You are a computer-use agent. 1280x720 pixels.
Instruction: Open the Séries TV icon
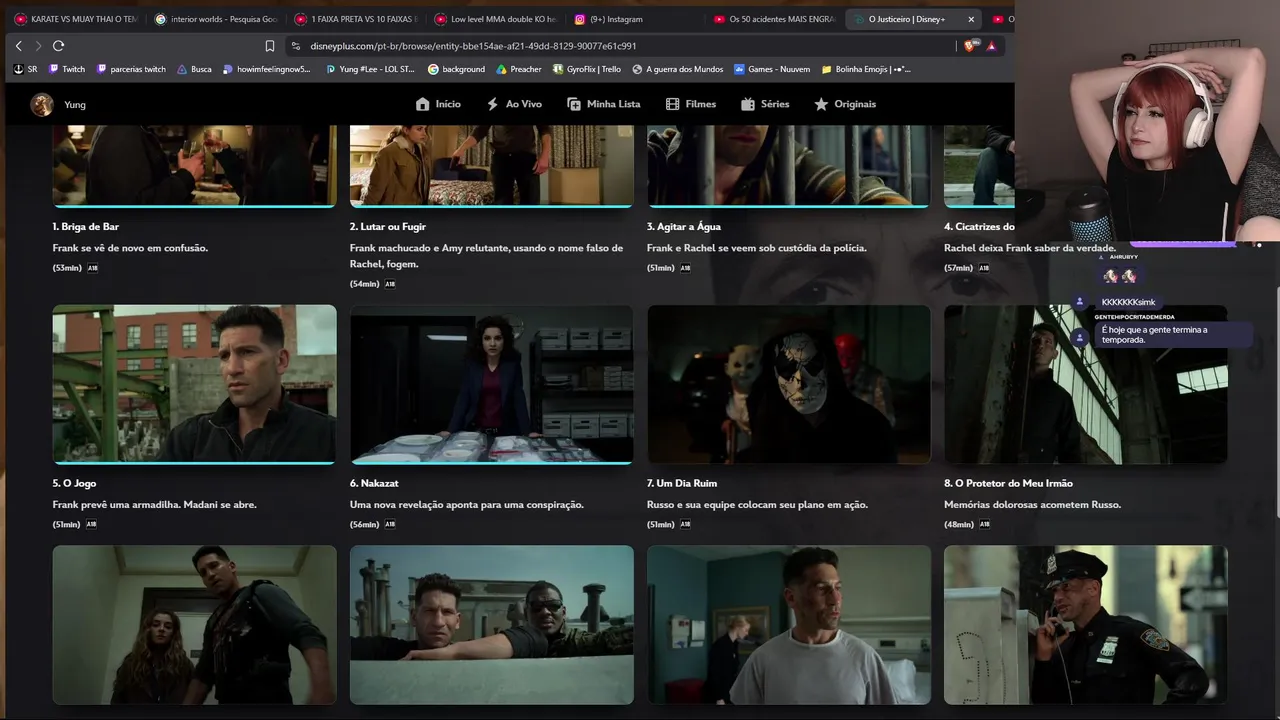pyautogui.click(x=748, y=104)
